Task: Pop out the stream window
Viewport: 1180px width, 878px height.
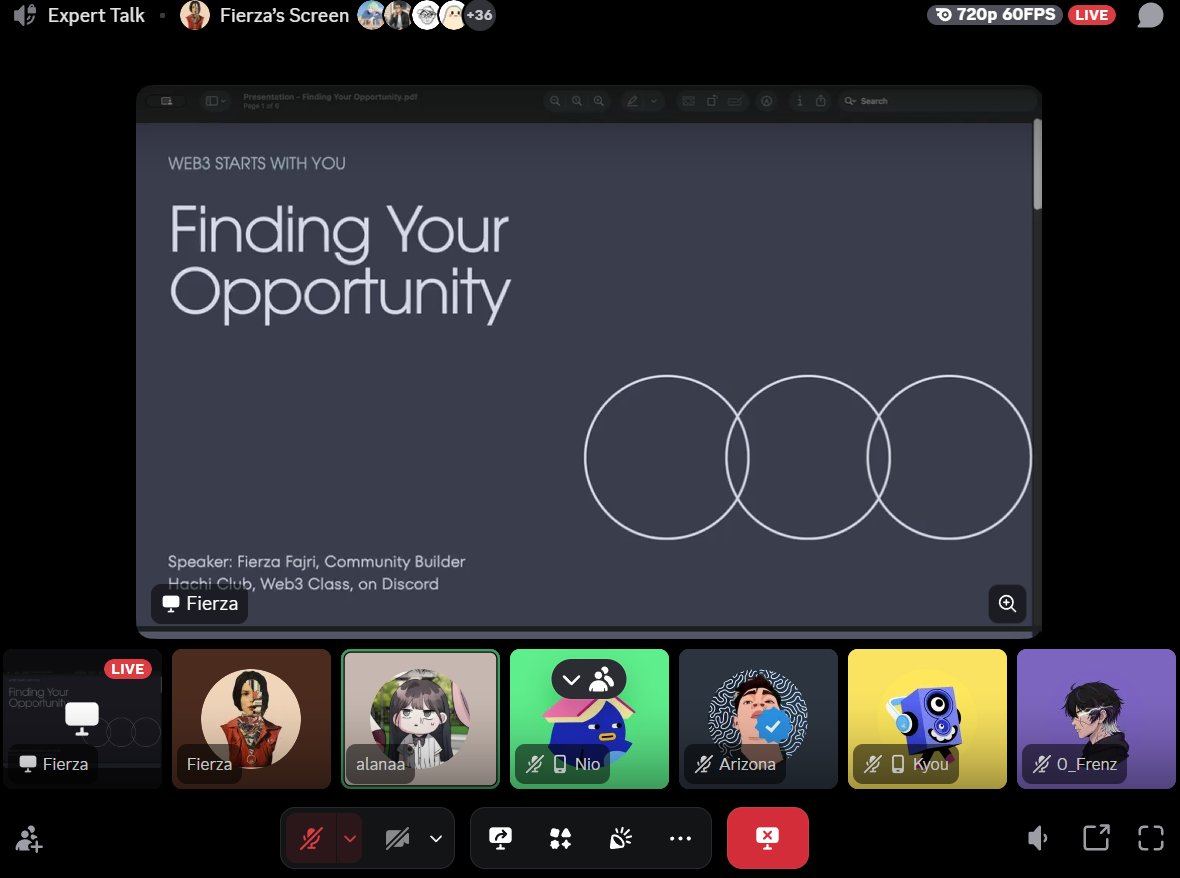Action: click(x=1096, y=838)
